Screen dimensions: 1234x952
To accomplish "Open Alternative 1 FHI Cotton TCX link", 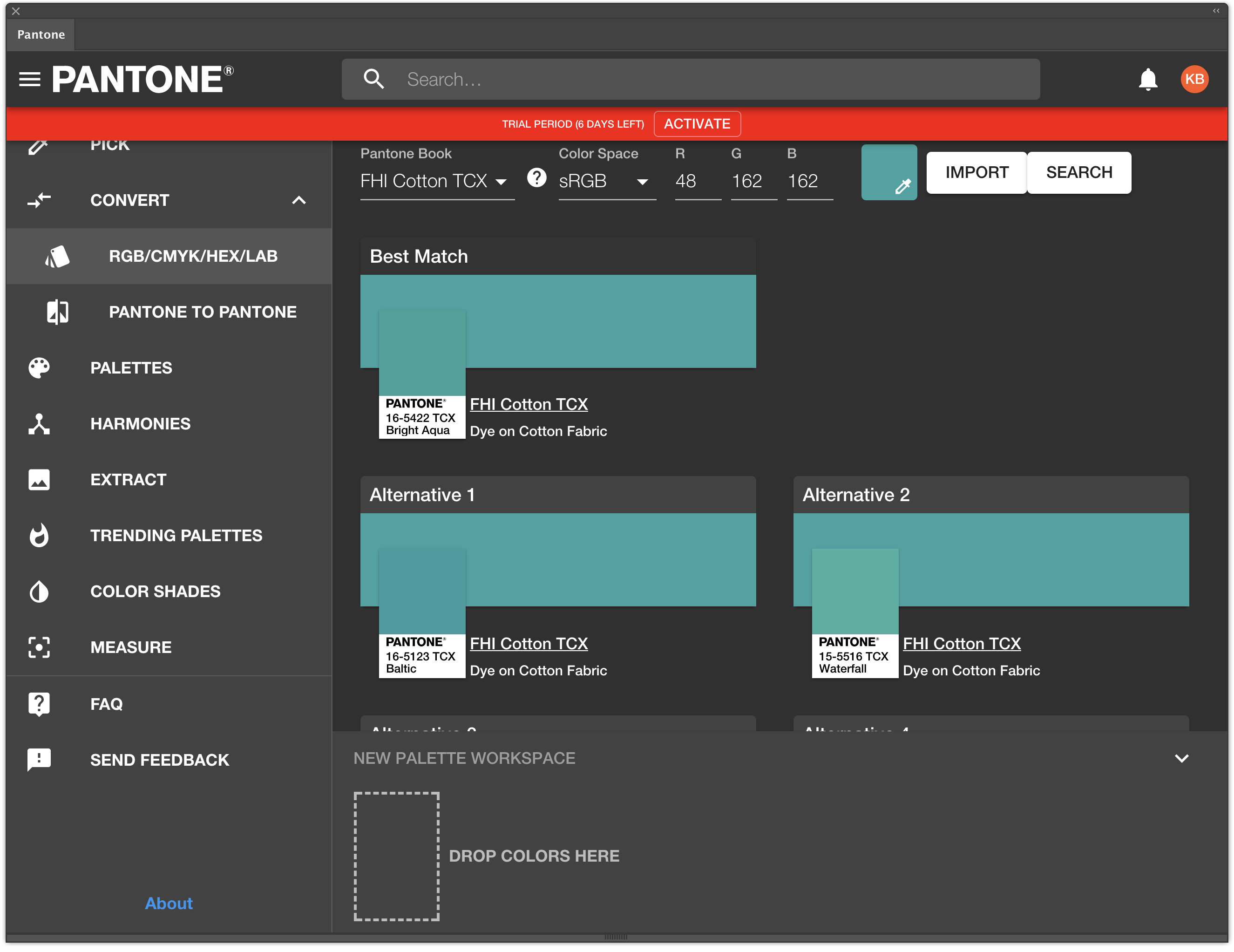I will coord(529,644).
